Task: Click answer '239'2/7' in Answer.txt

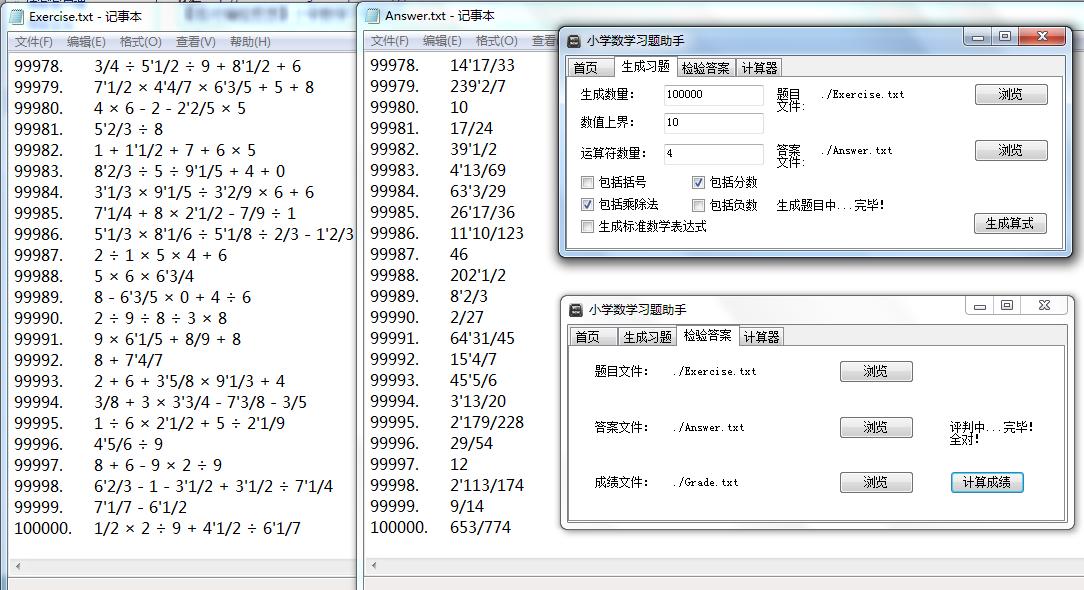Action: pos(478,86)
